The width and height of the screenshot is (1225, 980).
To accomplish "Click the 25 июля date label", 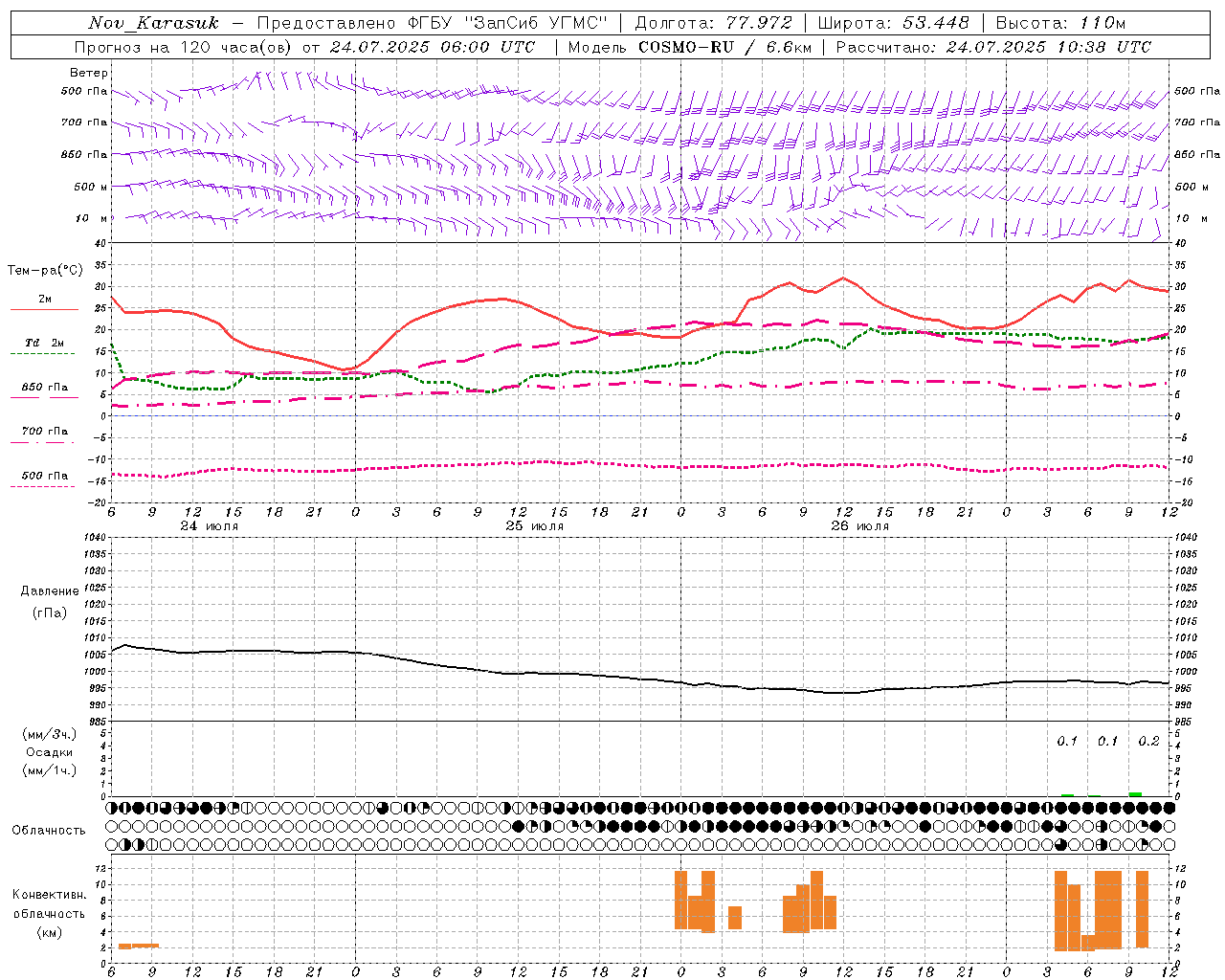I will pyautogui.click(x=535, y=526).
